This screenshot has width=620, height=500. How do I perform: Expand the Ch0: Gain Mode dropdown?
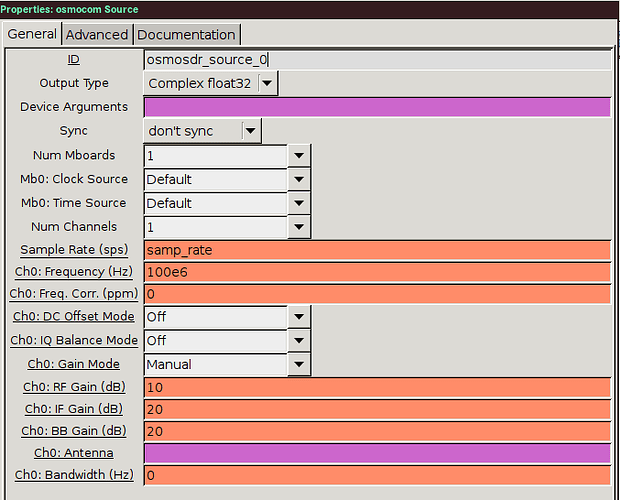pos(299,364)
